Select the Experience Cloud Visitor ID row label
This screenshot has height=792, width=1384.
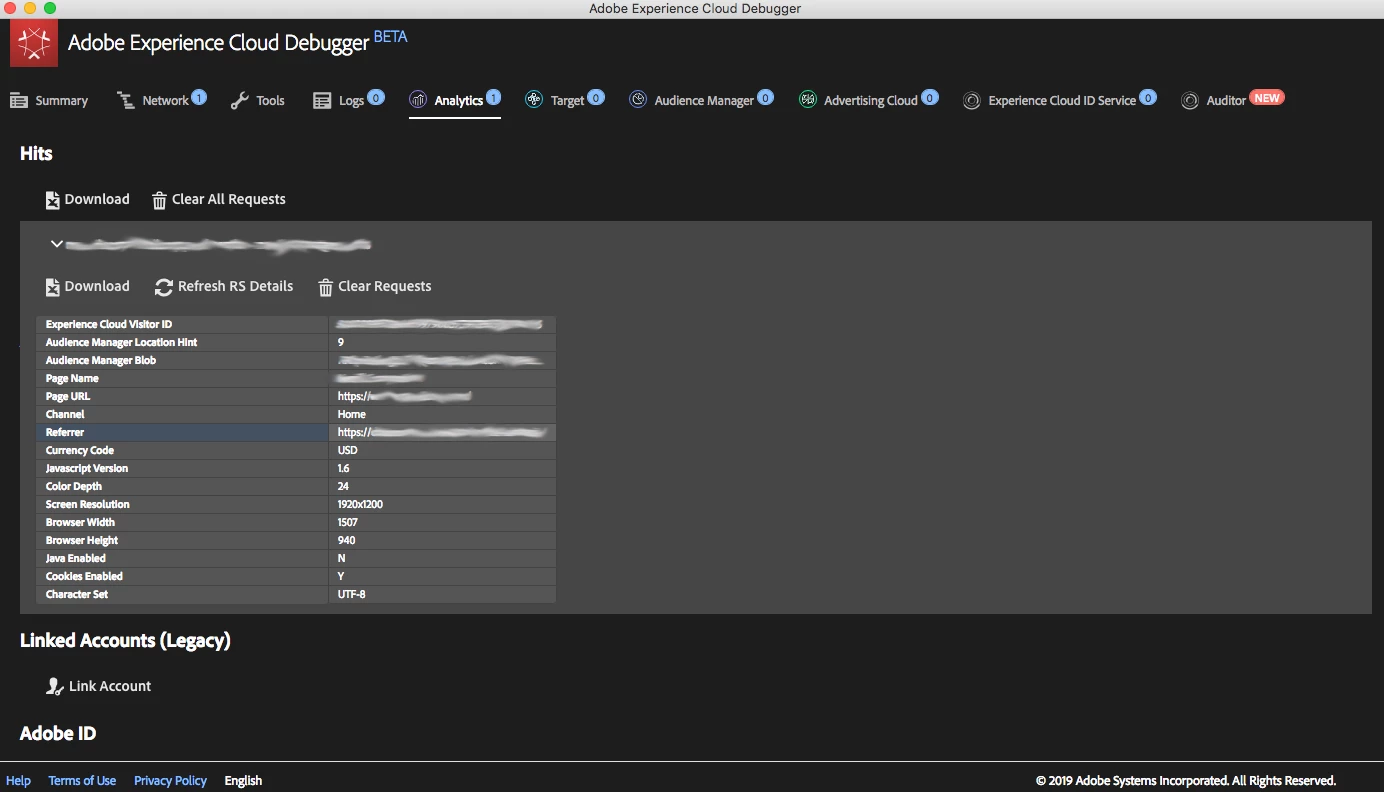[109, 325]
